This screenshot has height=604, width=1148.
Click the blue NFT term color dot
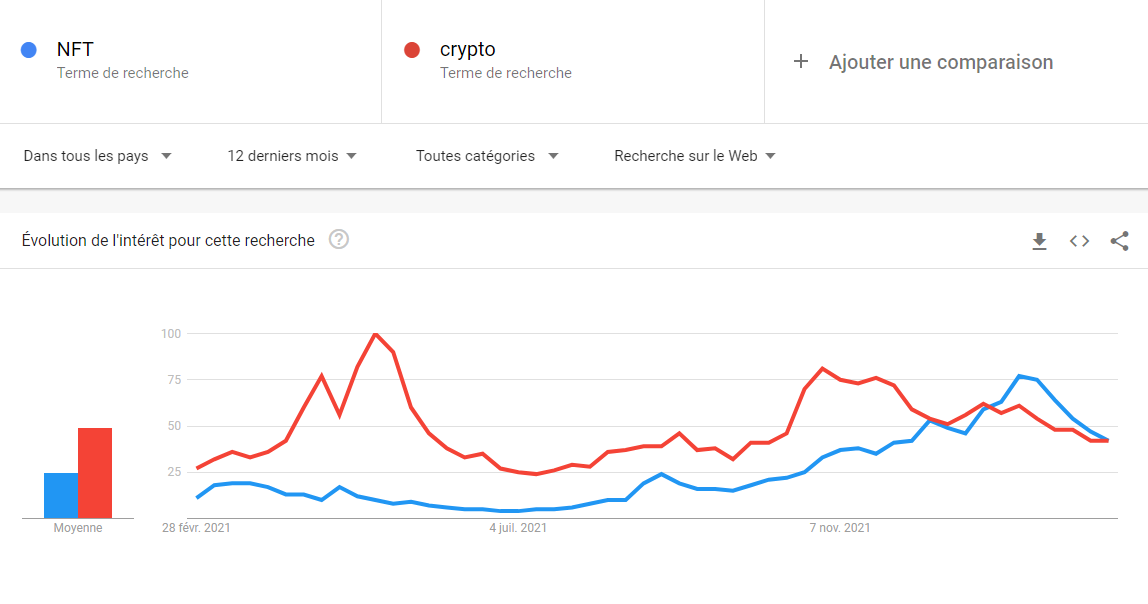pos(27,50)
